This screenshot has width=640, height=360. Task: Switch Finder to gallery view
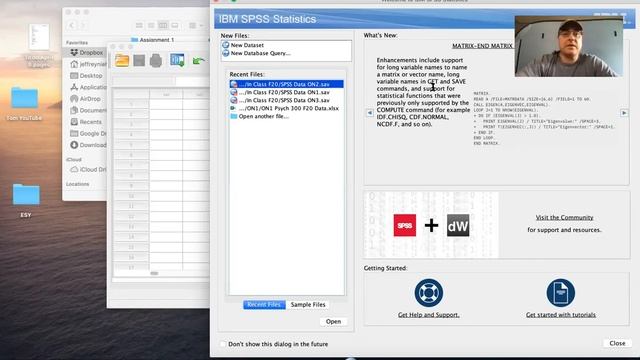[x=175, y=25]
